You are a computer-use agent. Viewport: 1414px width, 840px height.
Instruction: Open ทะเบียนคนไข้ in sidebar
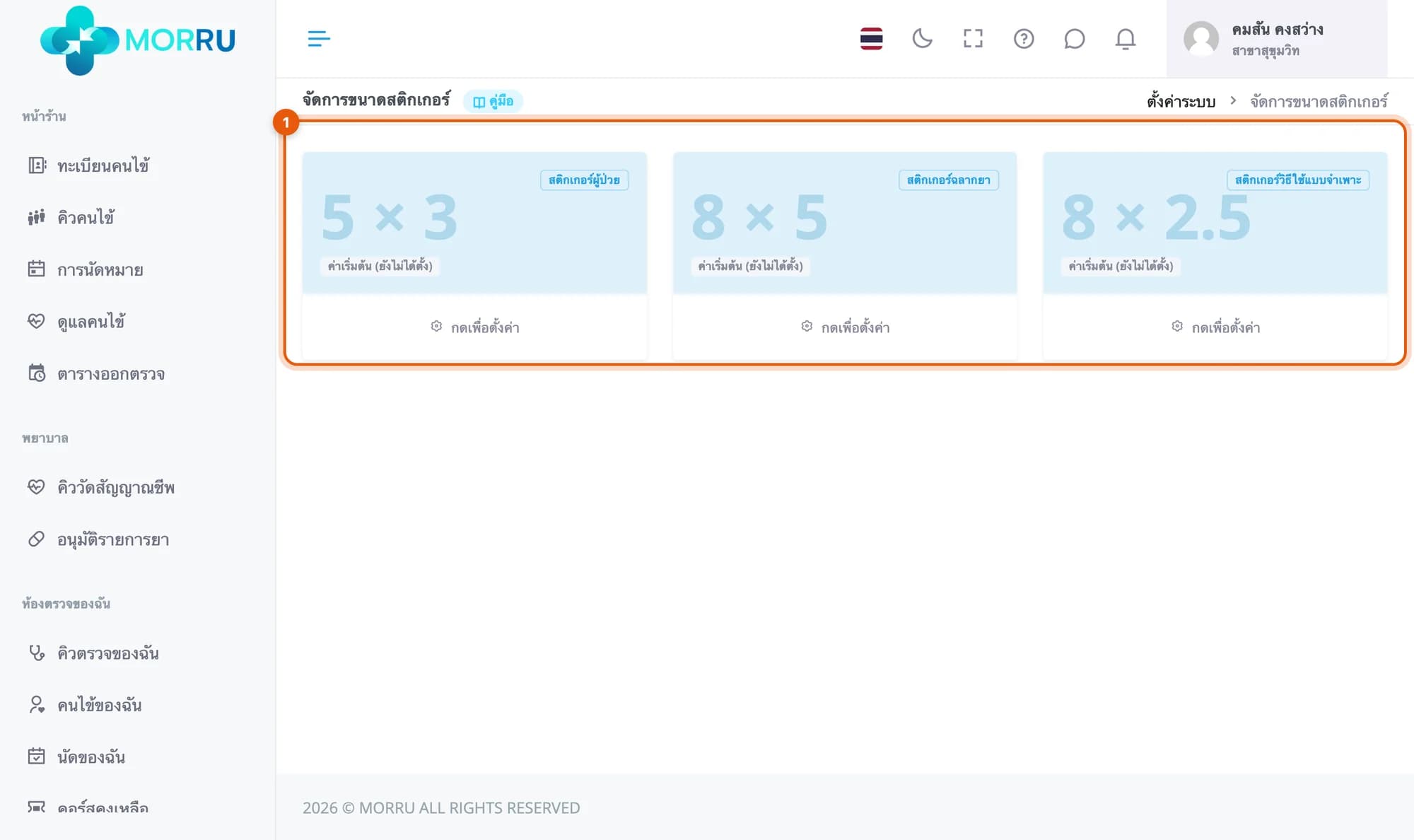click(x=88, y=165)
